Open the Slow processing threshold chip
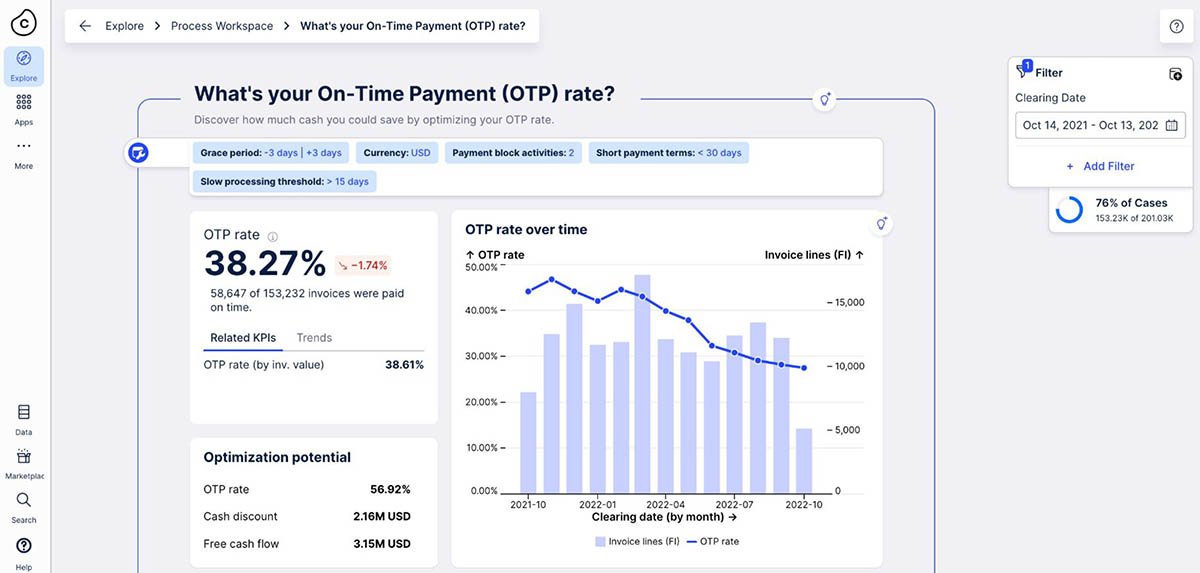The image size is (1200, 573). 284,181
